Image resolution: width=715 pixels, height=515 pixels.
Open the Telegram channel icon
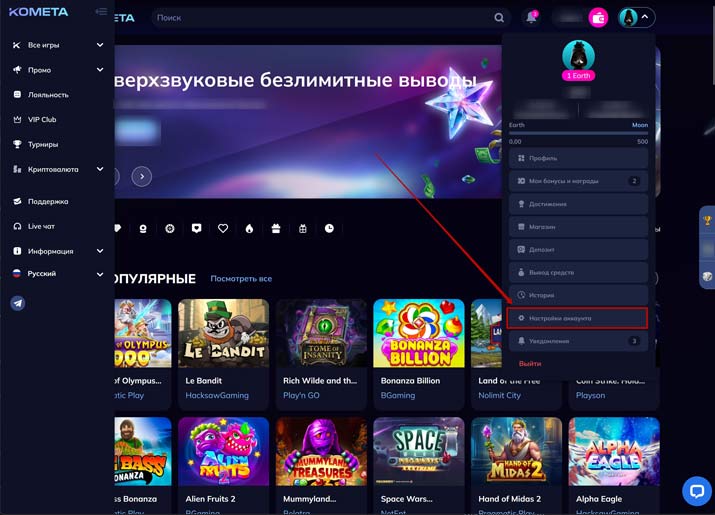(x=18, y=303)
